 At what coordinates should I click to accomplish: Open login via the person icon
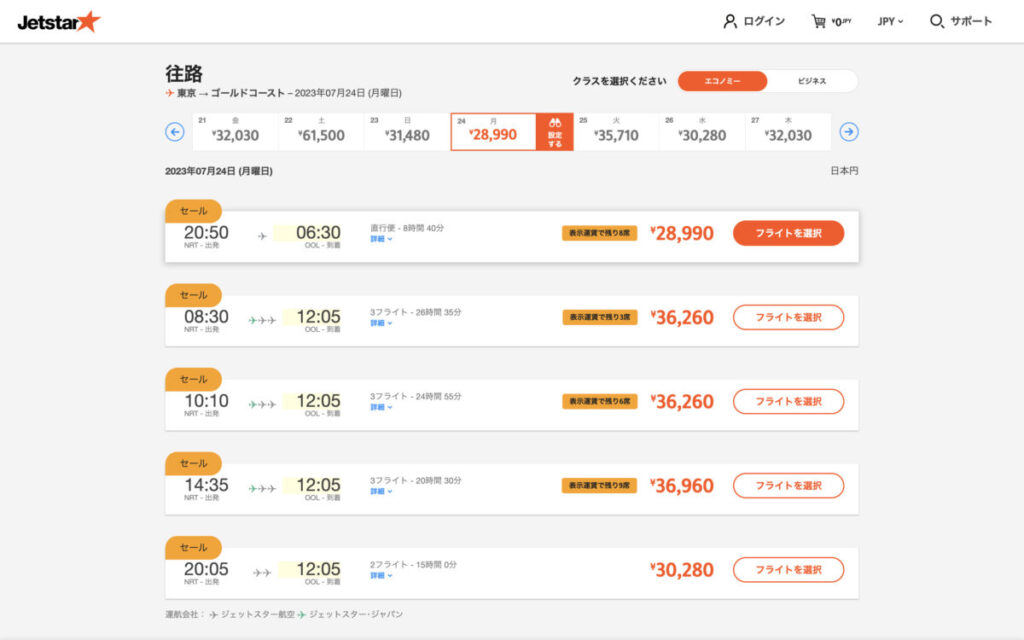pyautogui.click(x=731, y=20)
